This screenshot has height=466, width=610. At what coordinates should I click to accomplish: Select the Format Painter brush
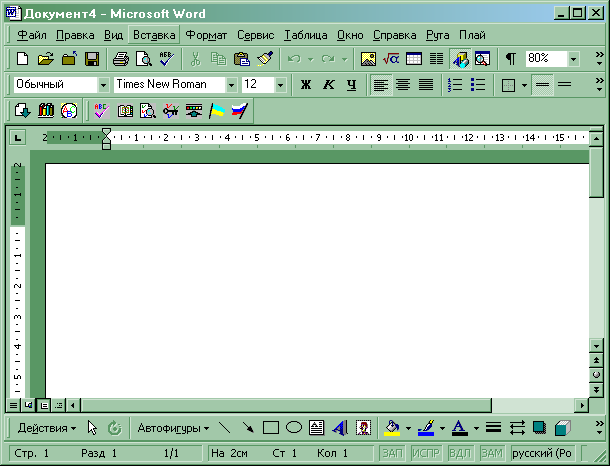point(265,59)
